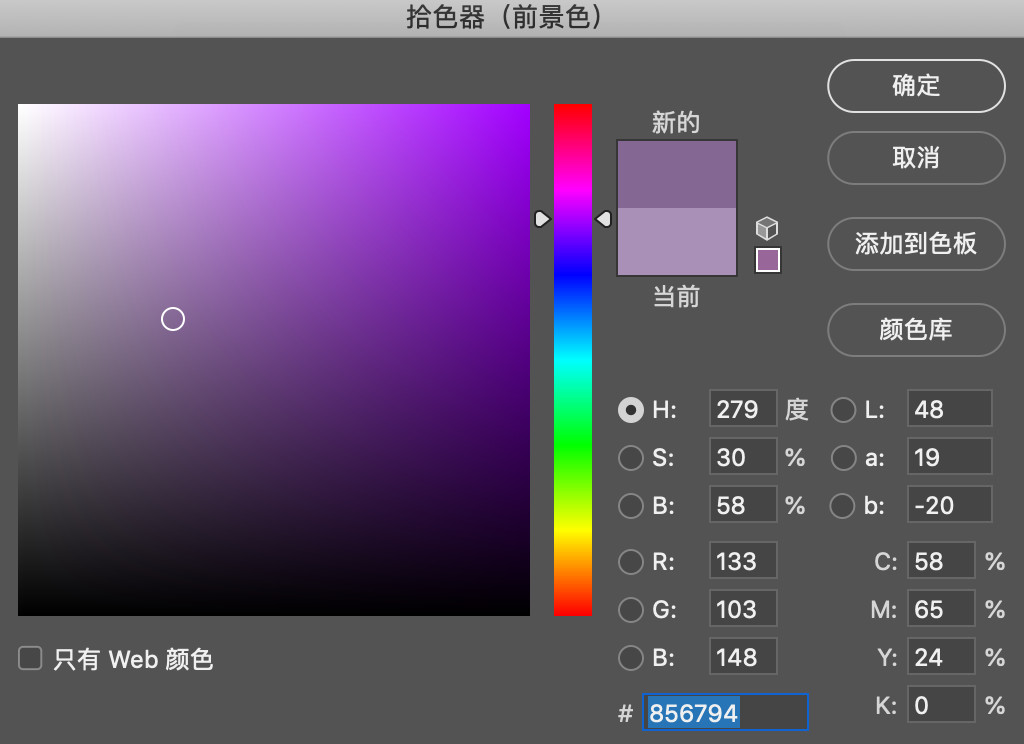
Task: Enable the 只有 Web 颜色 checkbox
Action: coord(31,658)
